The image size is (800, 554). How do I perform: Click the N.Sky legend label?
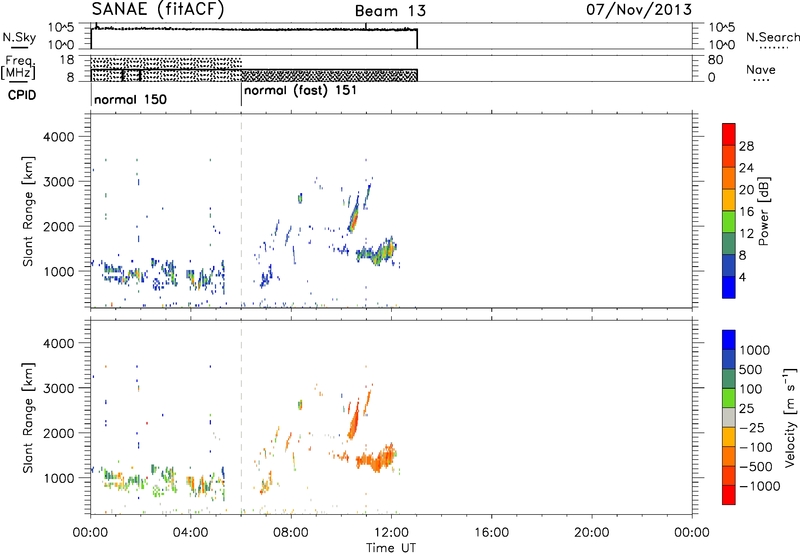click(19, 37)
